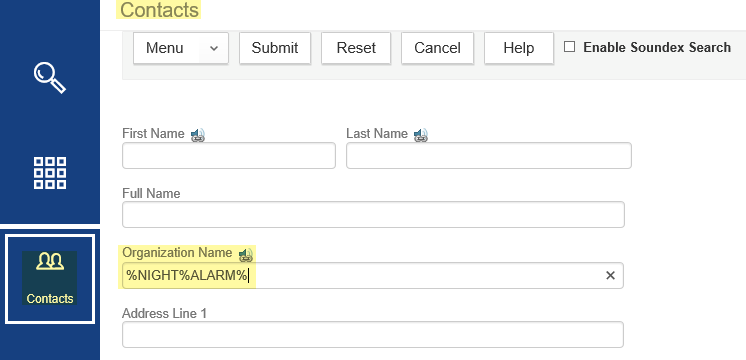Expand the Menu dropdown arrow
The image size is (746, 360).
tap(214, 48)
